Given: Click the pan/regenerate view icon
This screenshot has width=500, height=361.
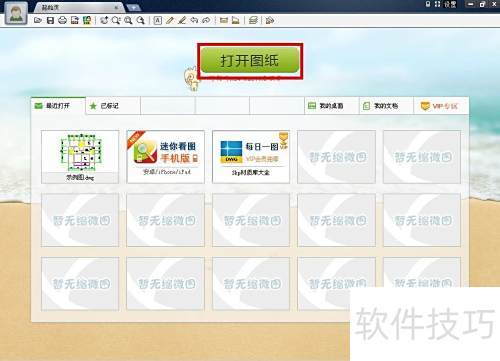Looking at the screenshot, I should tap(104, 21).
